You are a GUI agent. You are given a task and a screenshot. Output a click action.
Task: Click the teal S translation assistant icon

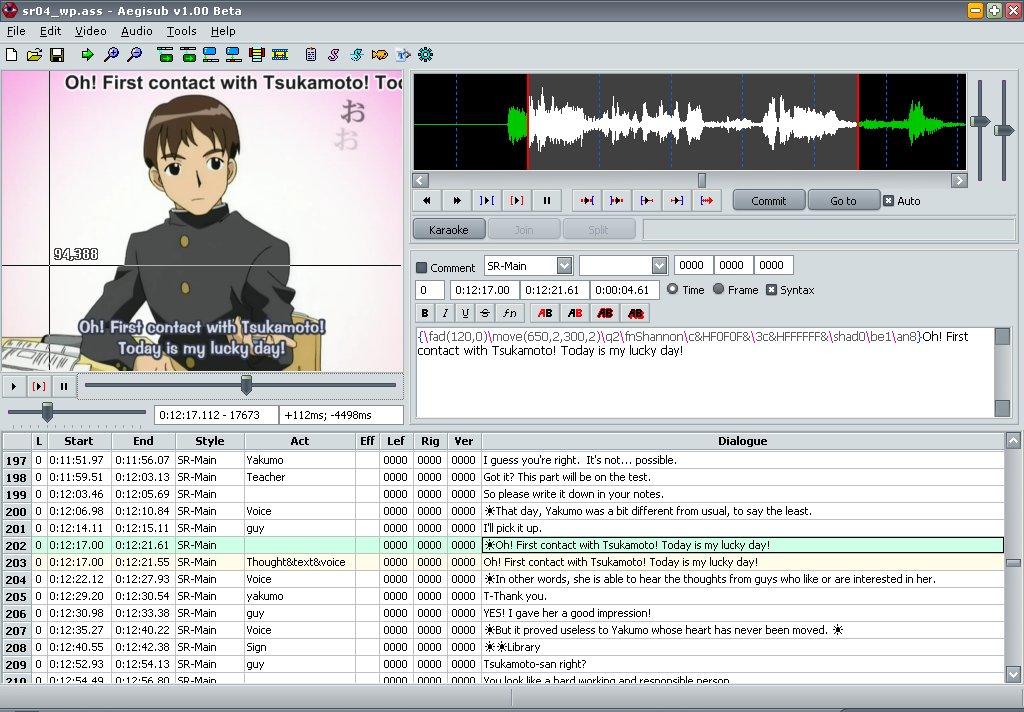click(x=357, y=55)
